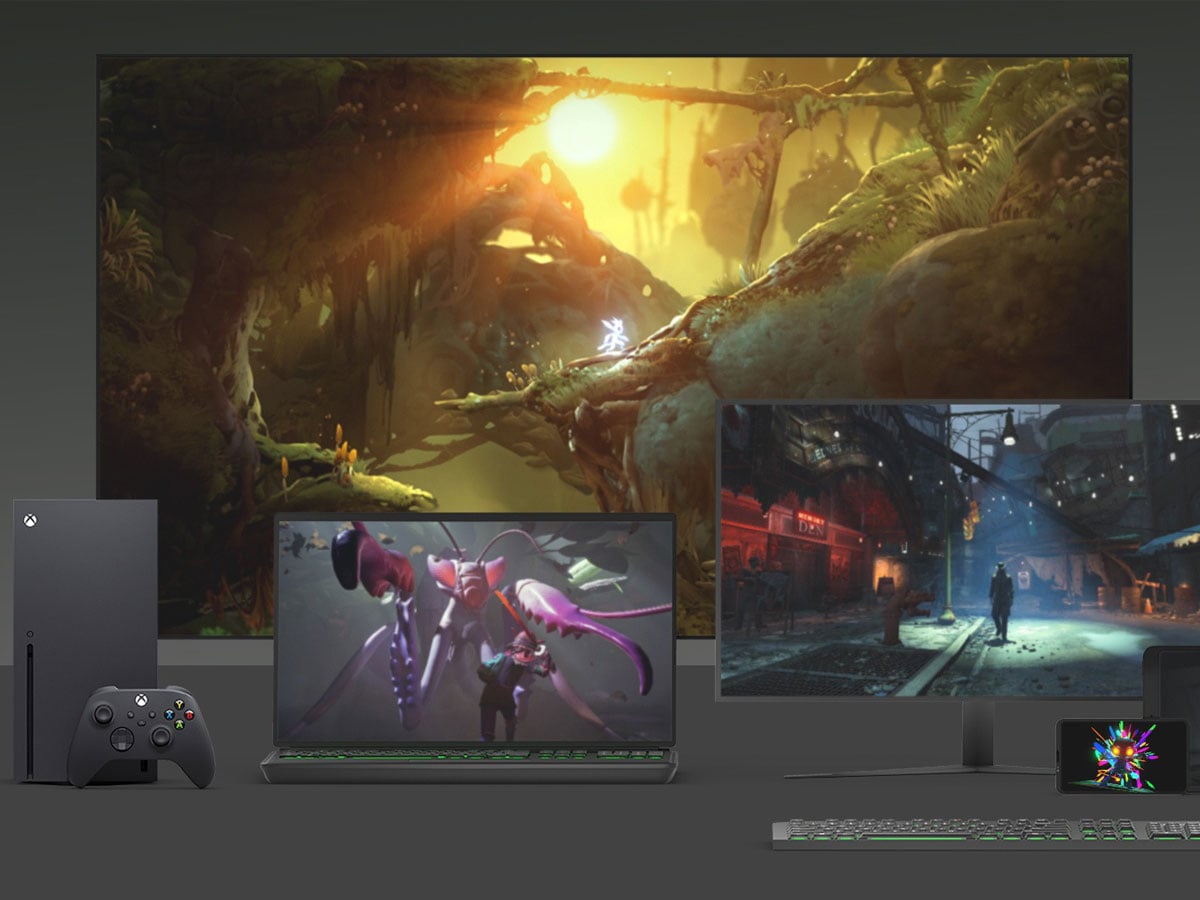Expand the D-pad on the controller
This screenshot has width=1200, height=900.
(x=122, y=739)
